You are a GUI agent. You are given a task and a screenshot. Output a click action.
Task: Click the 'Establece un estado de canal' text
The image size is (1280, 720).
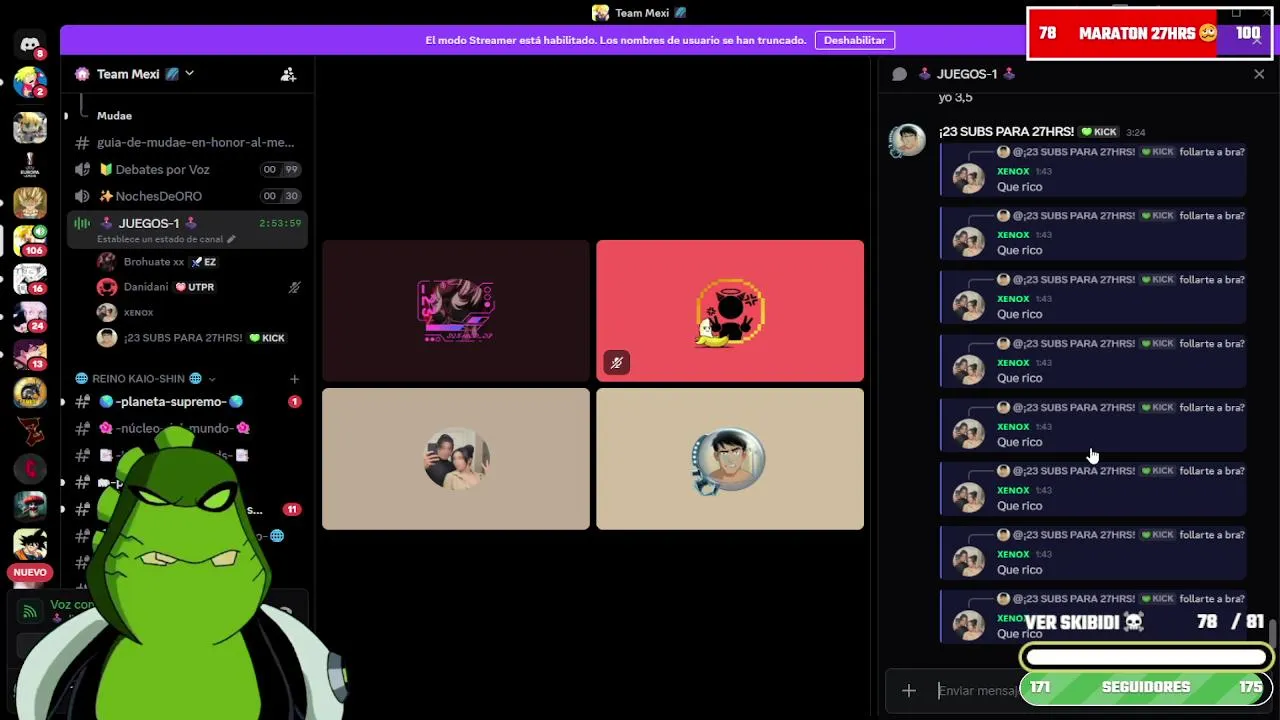160,240
